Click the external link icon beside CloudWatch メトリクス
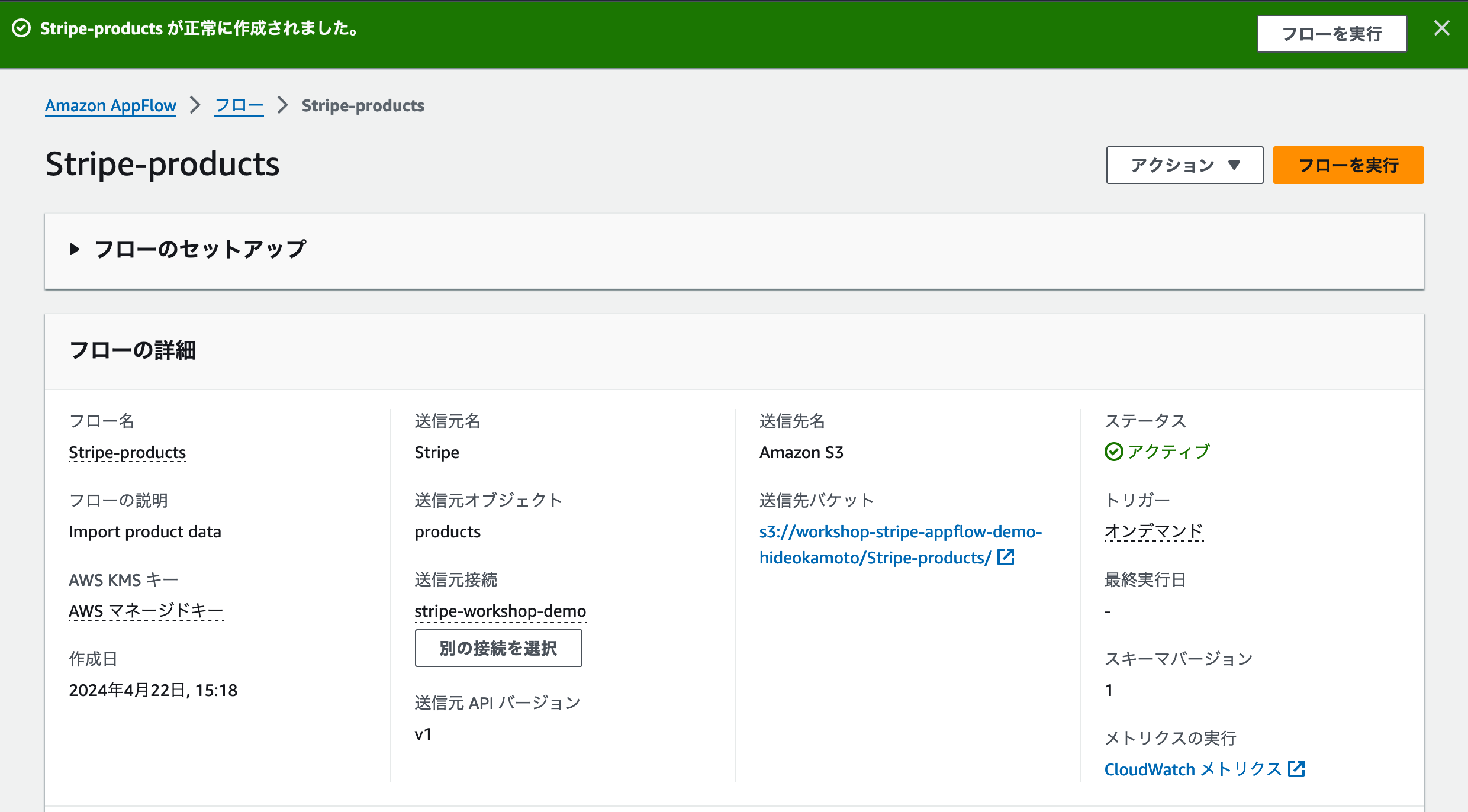1468x812 pixels. click(1296, 769)
